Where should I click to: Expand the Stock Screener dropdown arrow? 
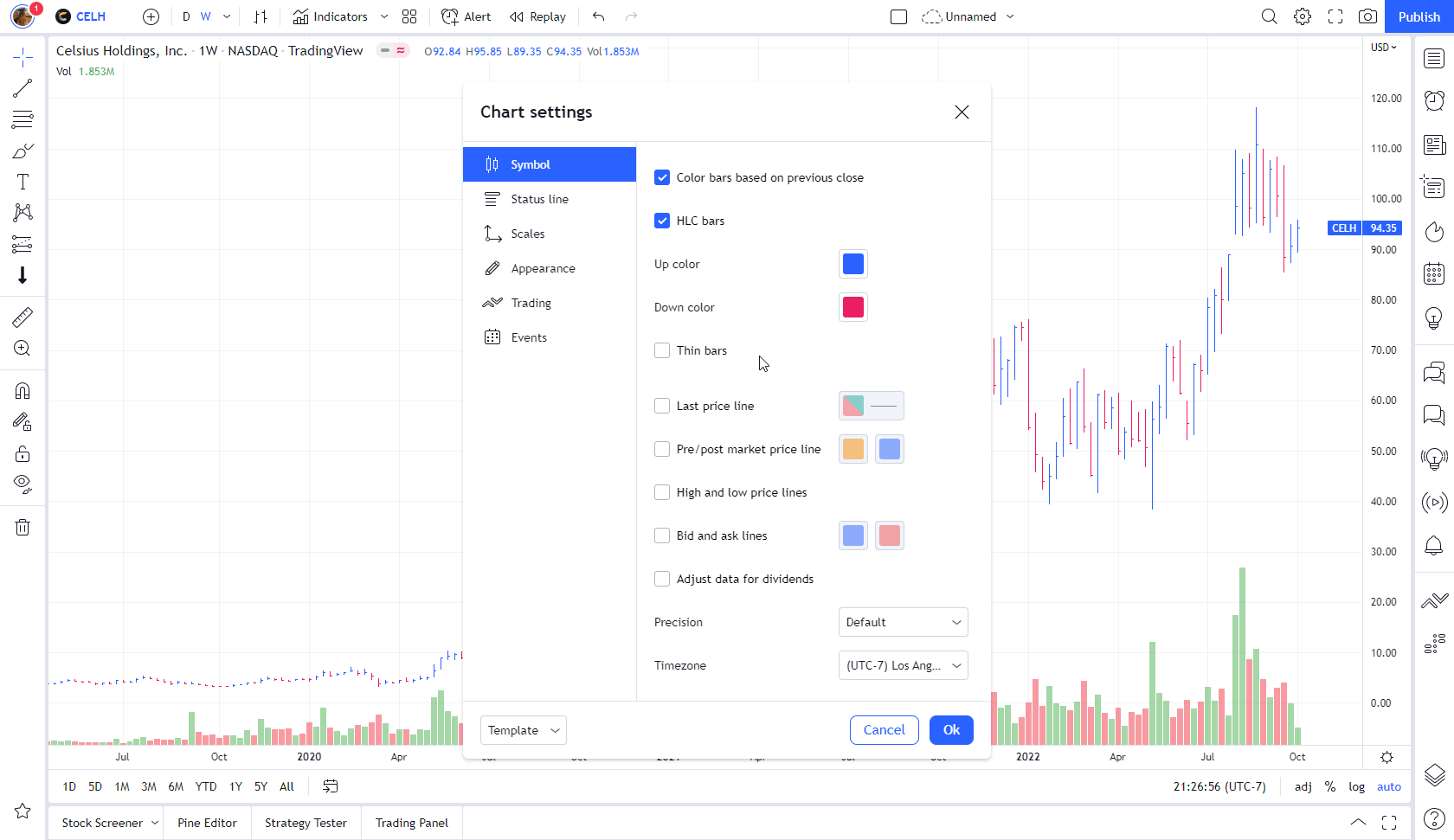click(x=155, y=823)
